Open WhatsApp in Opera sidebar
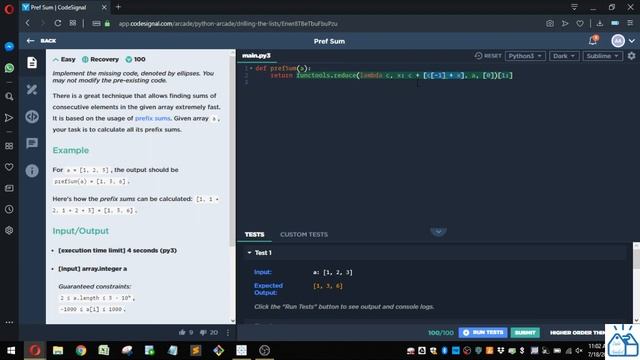 9,68
